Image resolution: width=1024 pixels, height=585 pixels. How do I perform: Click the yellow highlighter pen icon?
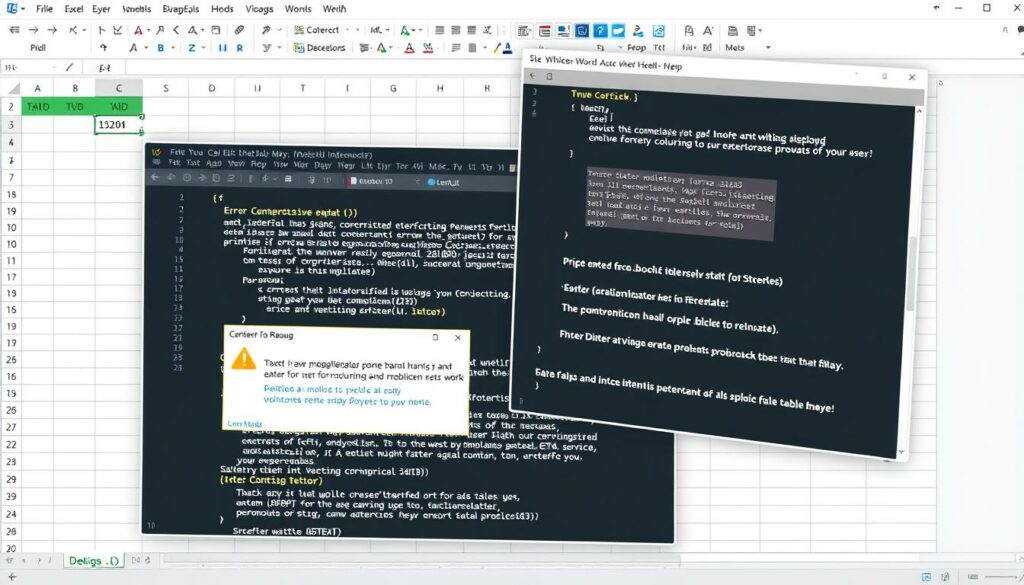pos(498,48)
